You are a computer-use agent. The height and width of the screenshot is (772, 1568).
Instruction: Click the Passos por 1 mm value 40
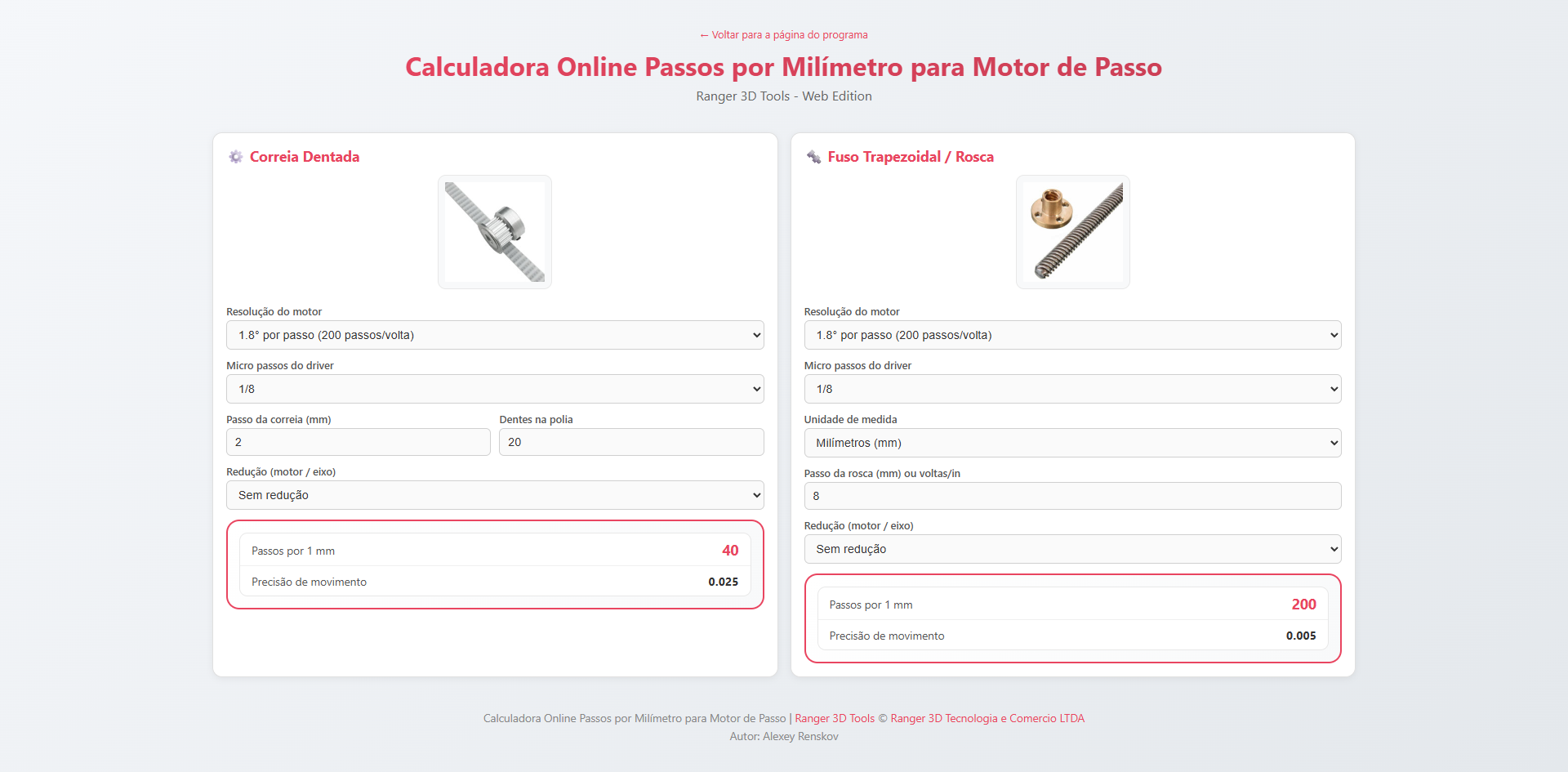[x=730, y=551]
